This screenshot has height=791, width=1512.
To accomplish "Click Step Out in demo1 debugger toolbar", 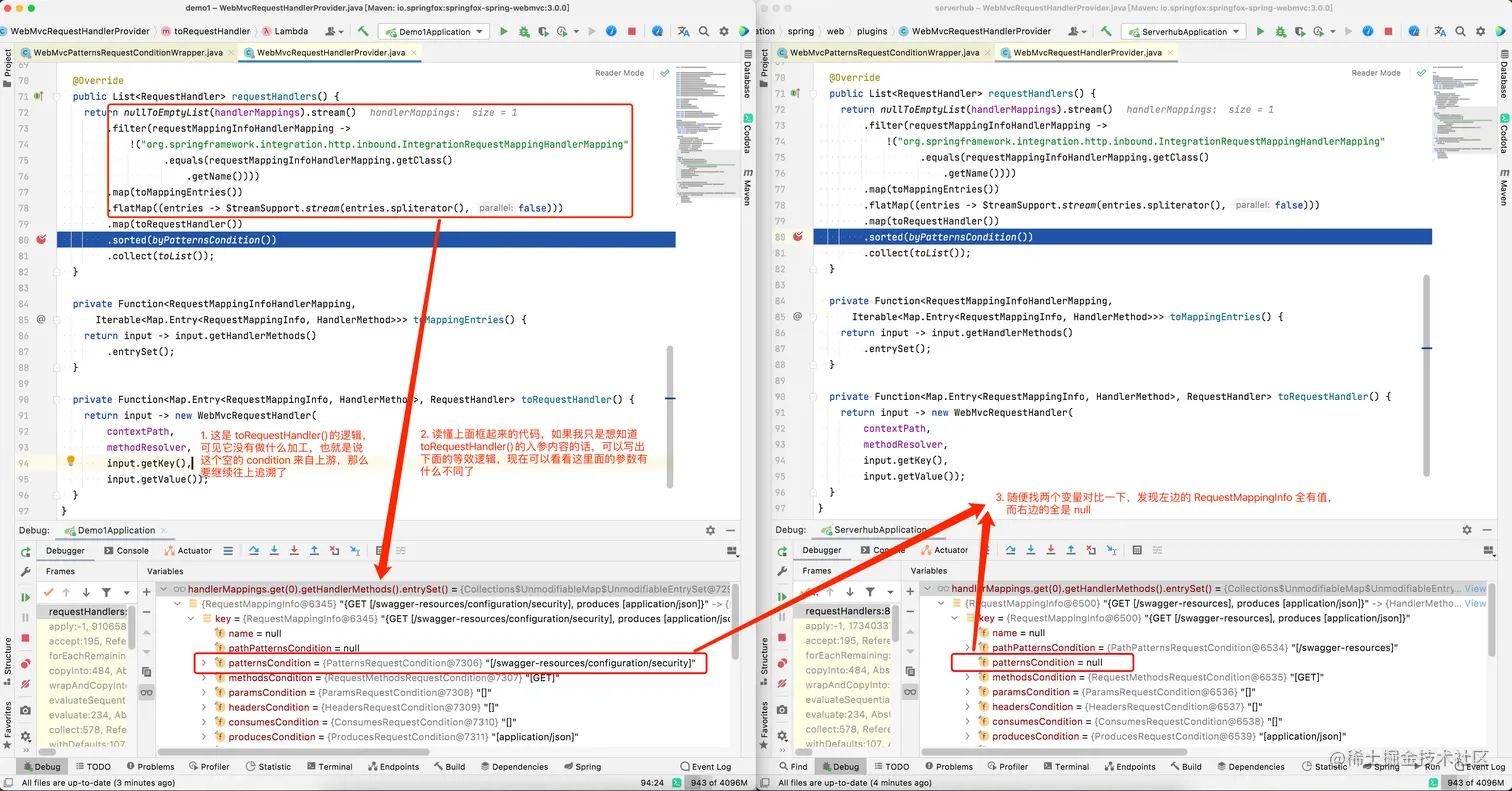I will click(x=314, y=550).
